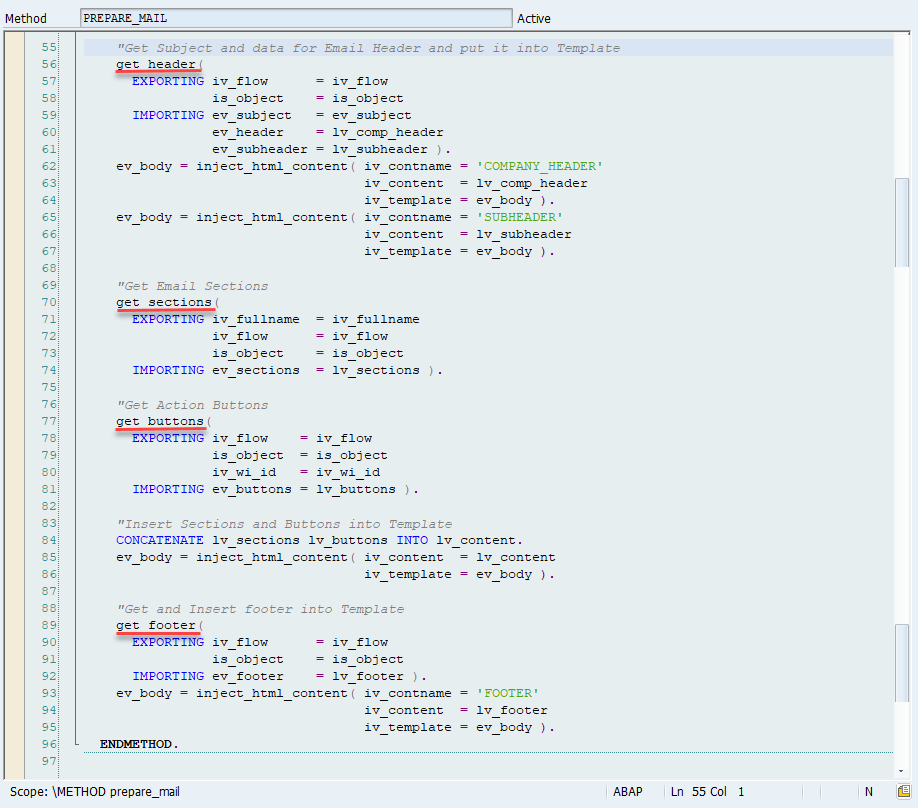Click the scroll down arrow of the editor

(902, 771)
